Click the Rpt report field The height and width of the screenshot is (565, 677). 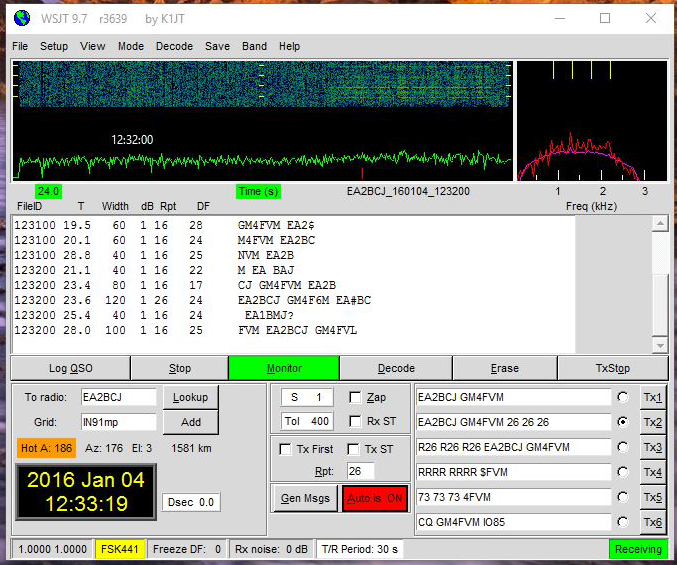click(361, 471)
